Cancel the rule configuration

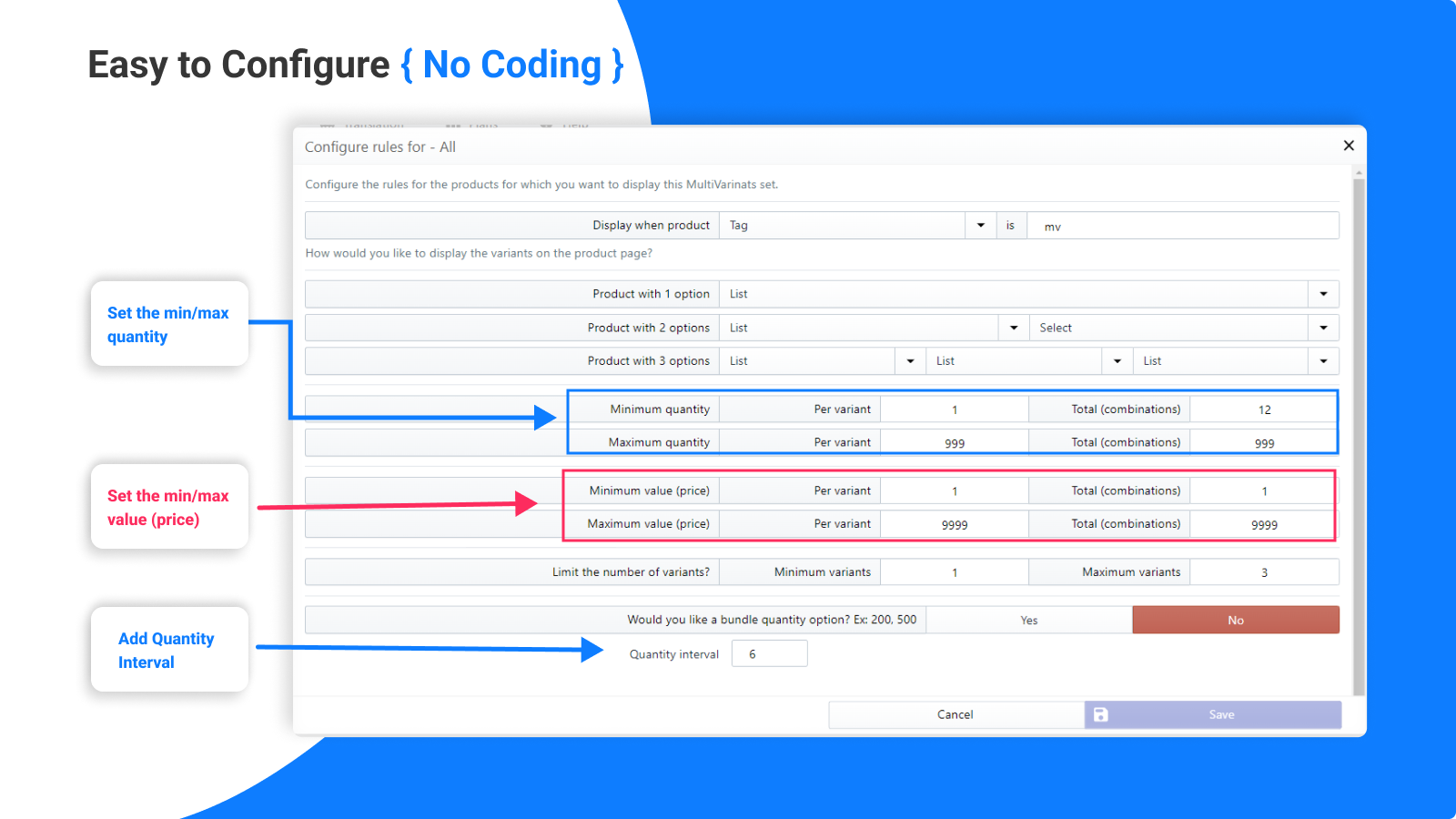pos(955,714)
